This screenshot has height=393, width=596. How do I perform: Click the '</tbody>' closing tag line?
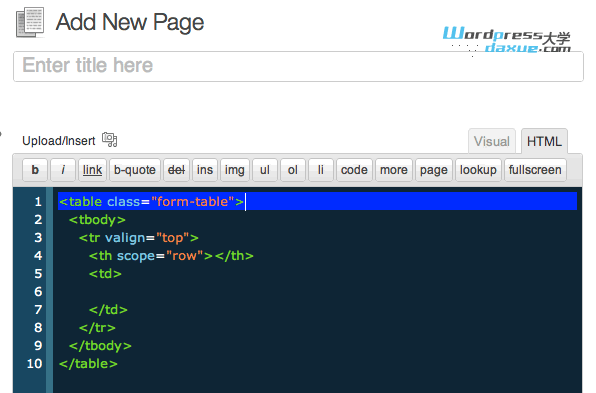click(x=100, y=346)
